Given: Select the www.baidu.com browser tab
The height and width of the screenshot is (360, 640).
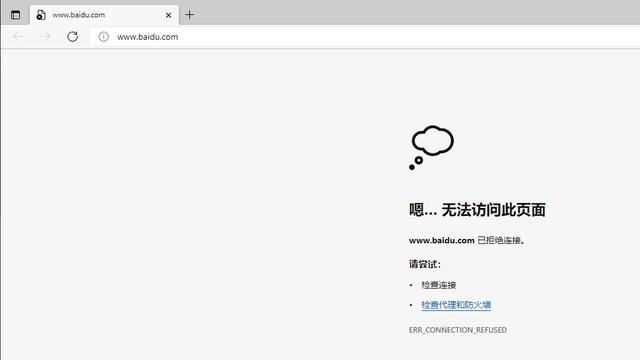Looking at the screenshot, I should [x=104, y=15].
